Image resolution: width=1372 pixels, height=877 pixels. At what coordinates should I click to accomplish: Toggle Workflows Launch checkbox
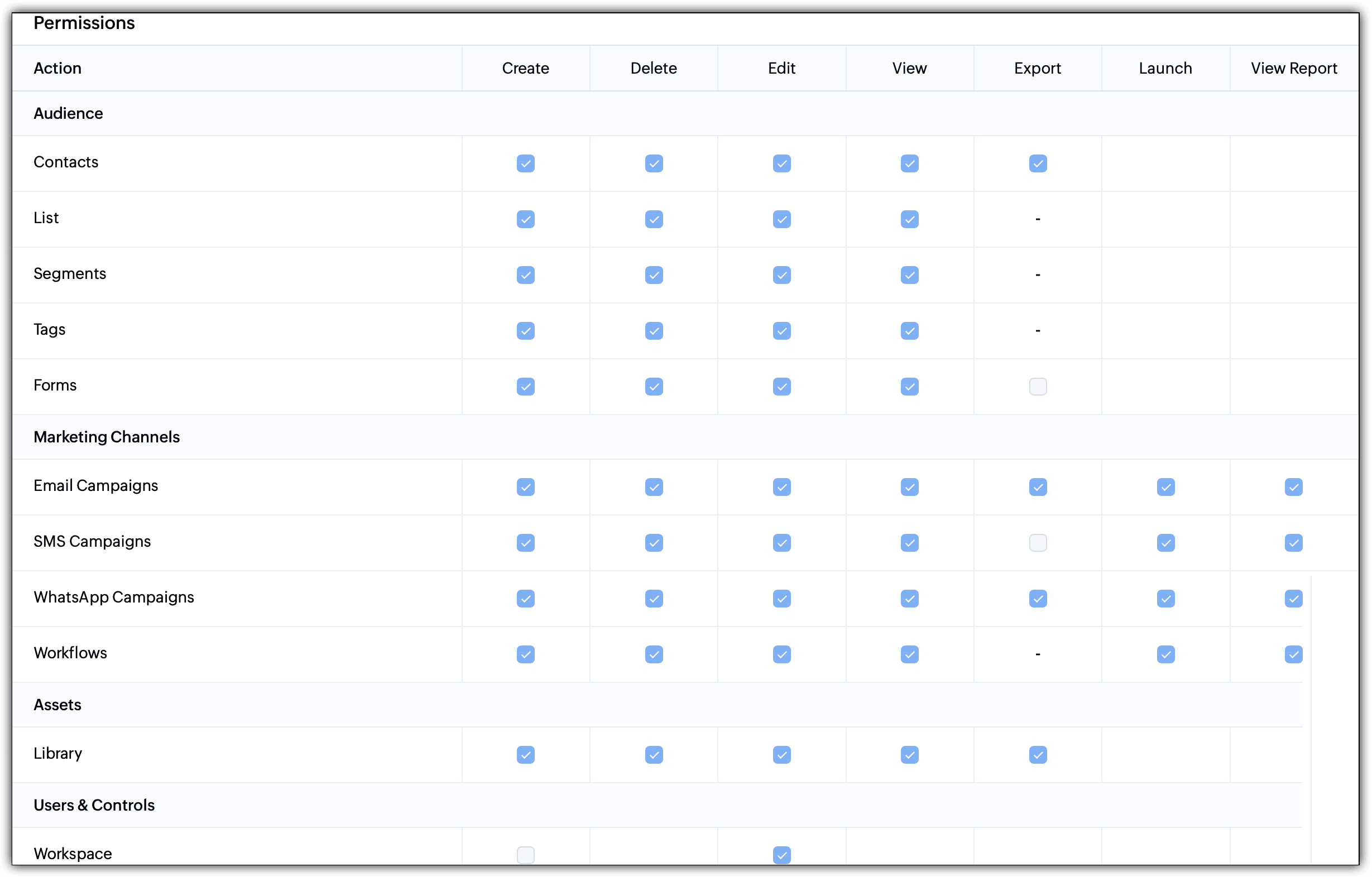(x=1165, y=654)
